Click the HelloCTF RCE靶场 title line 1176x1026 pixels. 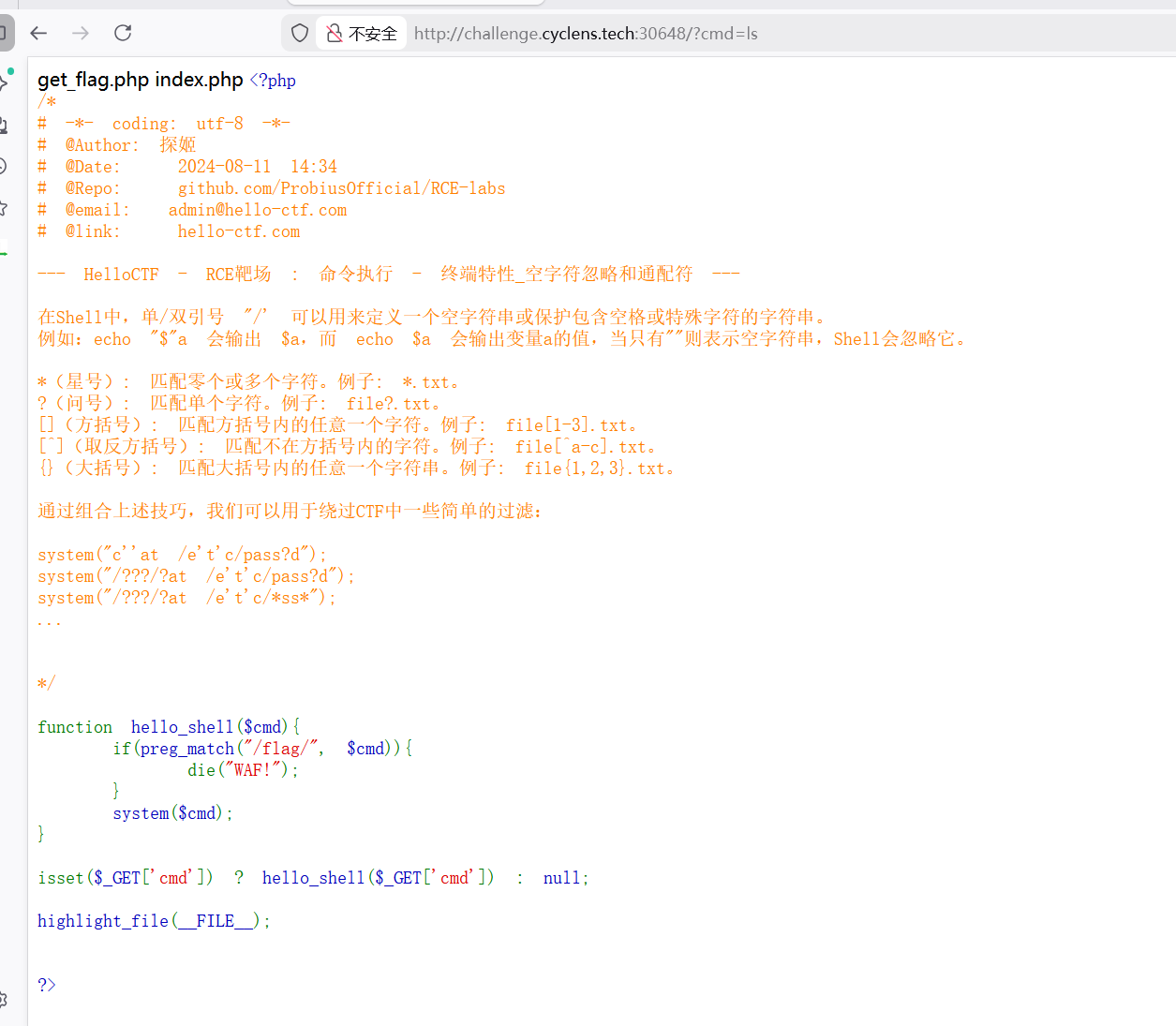click(x=389, y=275)
